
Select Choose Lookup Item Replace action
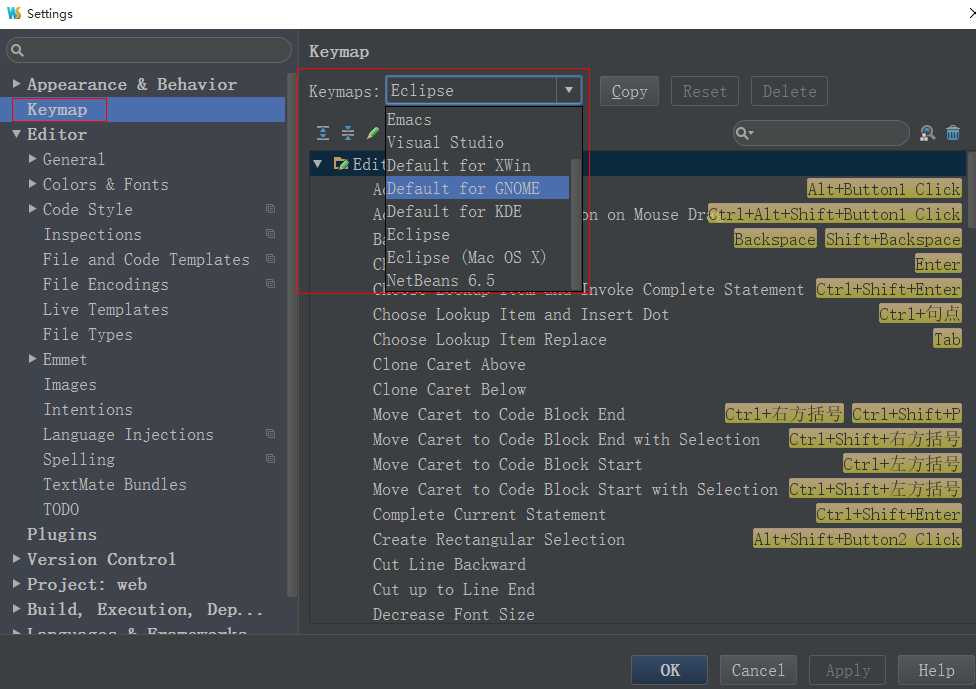[x=489, y=339]
